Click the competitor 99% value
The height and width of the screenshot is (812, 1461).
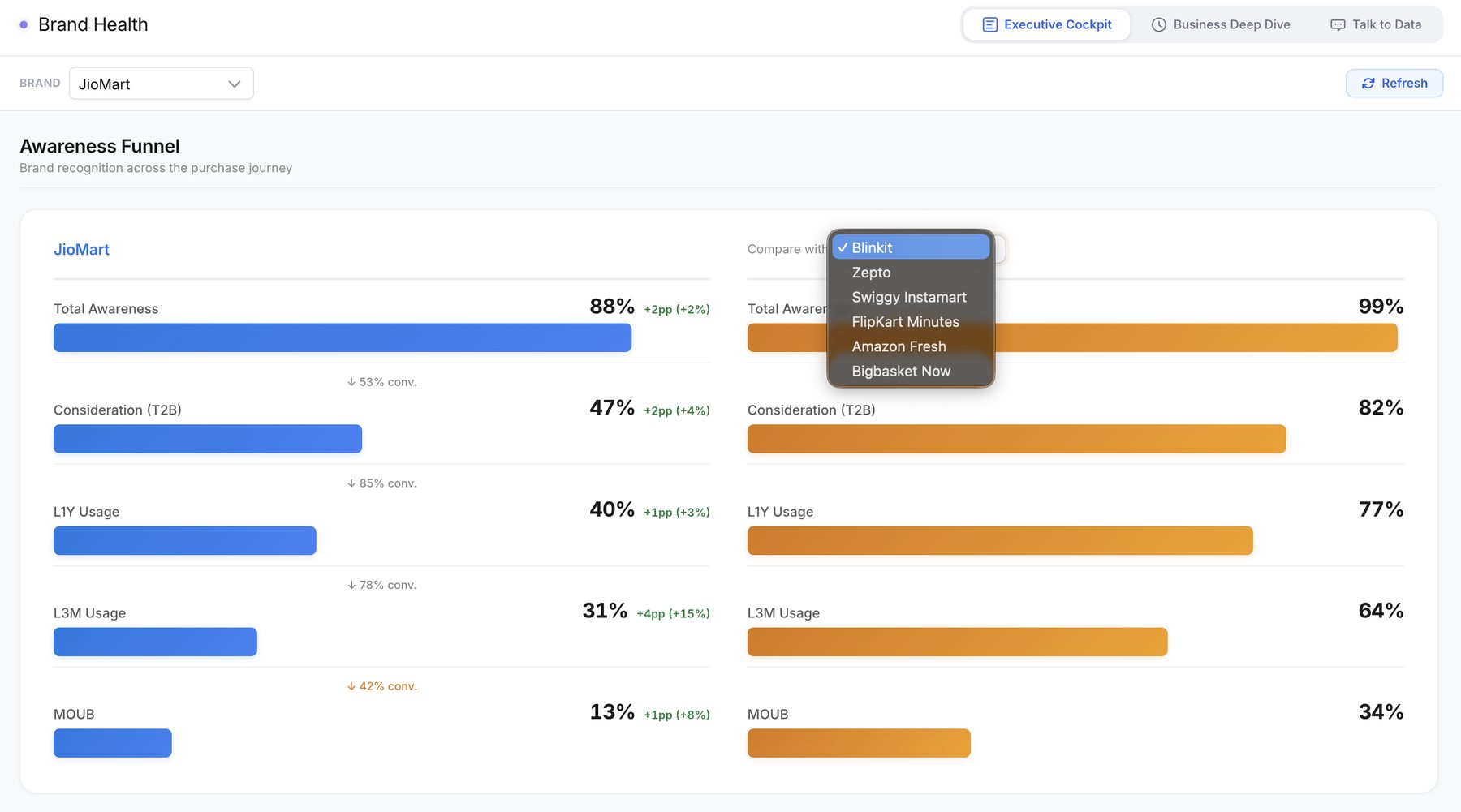(1381, 307)
